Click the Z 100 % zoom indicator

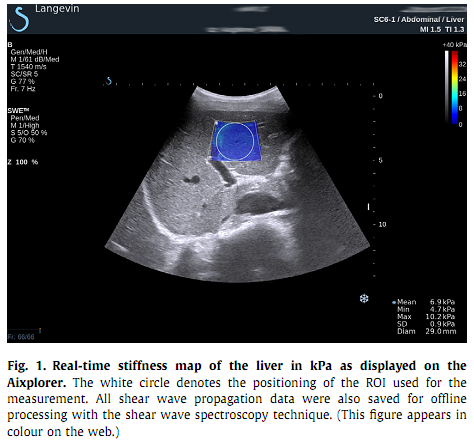coord(23,162)
